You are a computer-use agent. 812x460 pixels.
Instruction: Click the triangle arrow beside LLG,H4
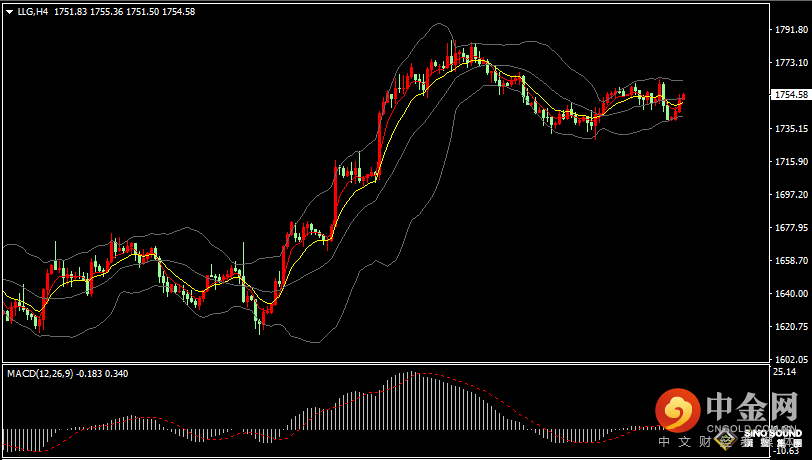click(9, 12)
